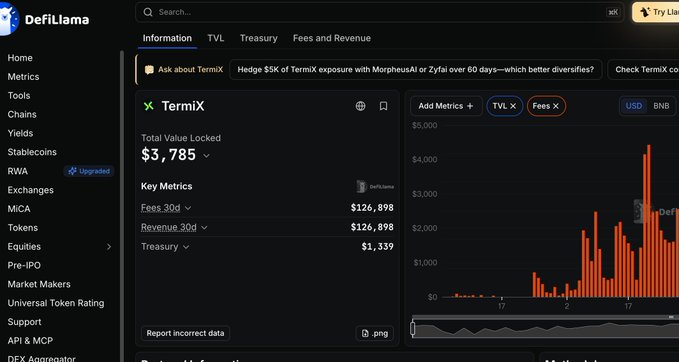Open Stablecoins in the sidebar

tap(32, 152)
